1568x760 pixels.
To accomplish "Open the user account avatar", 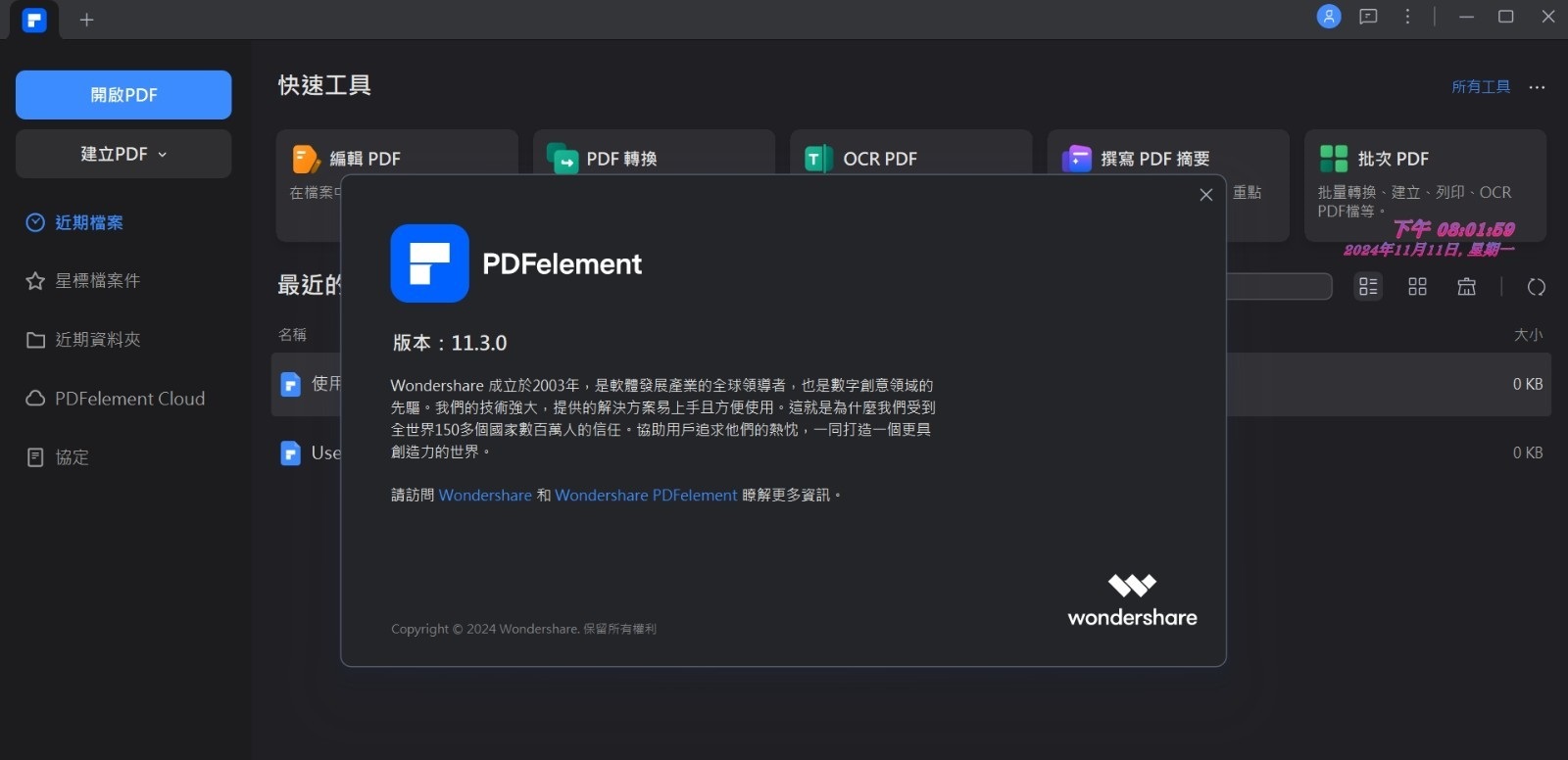I will point(1329,17).
